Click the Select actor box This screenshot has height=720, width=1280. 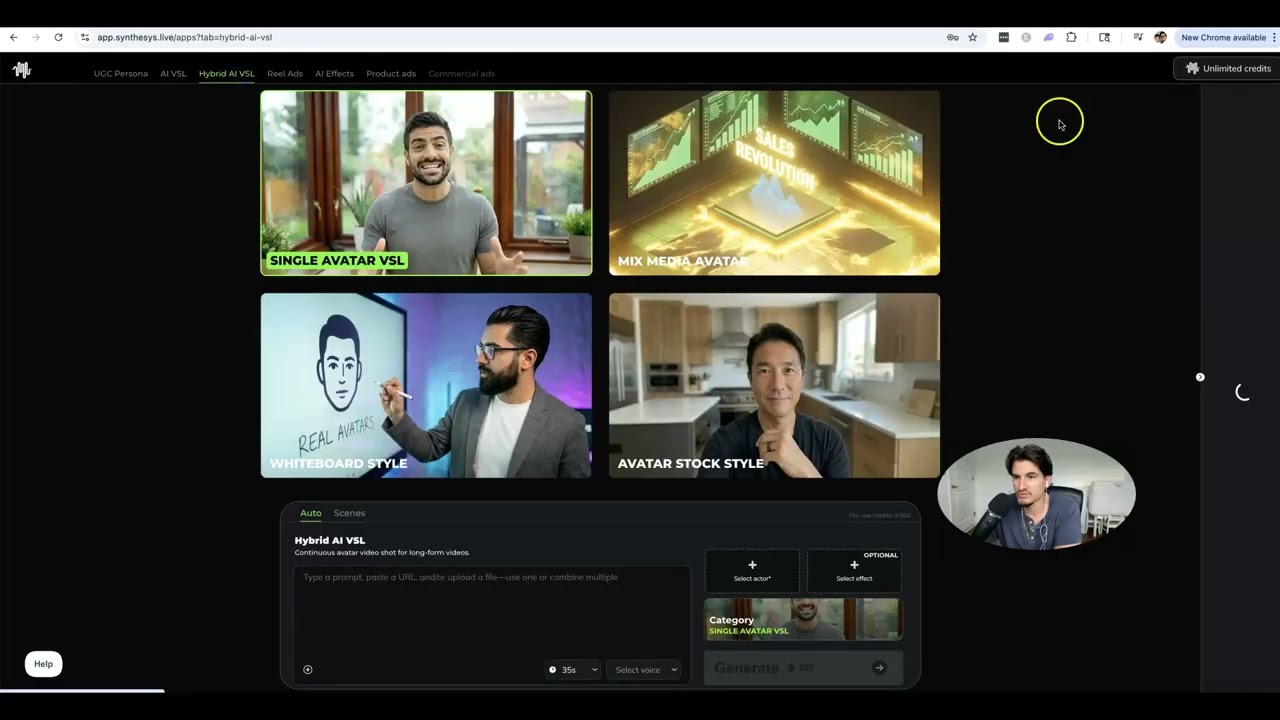pos(752,571)
